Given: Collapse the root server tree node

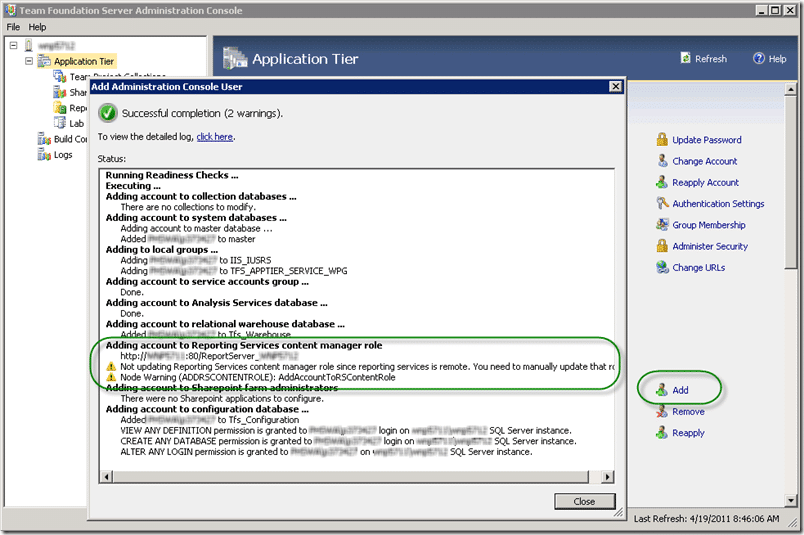Looking at the screenshot, I should (14, 45).
